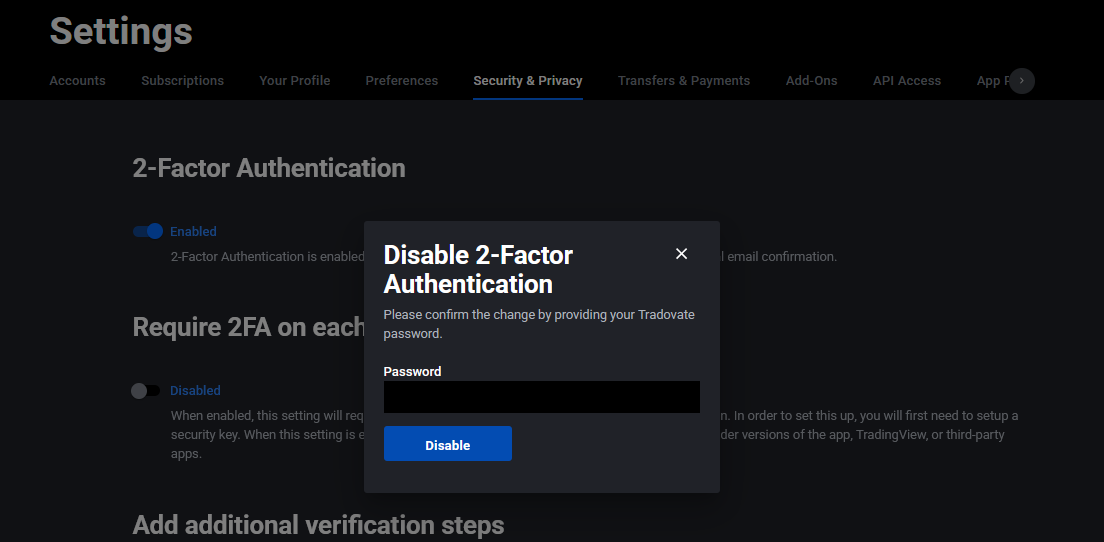Click the Add additional verification steps heading
Screen dimensions: 1104x542
tap(318, 525)
